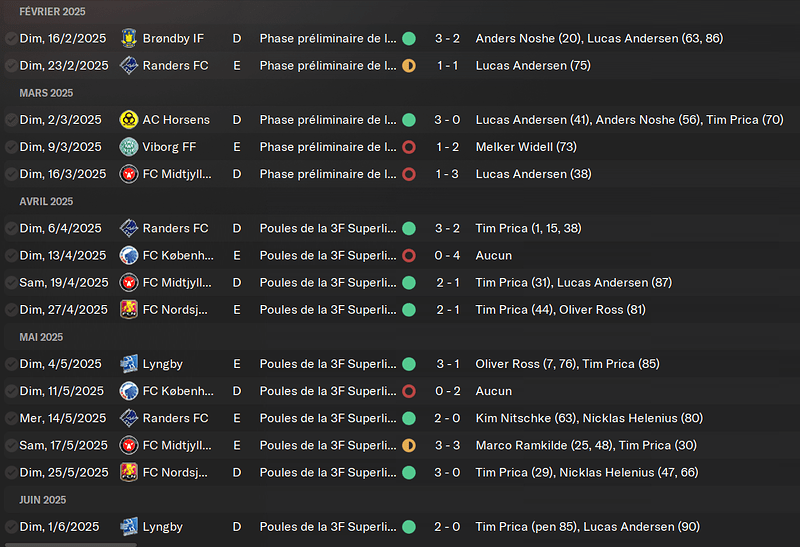Screen dimensions: 800x547
Task: Click the red loss indicator for 9/3/2025 match
Action: (408, 147)
